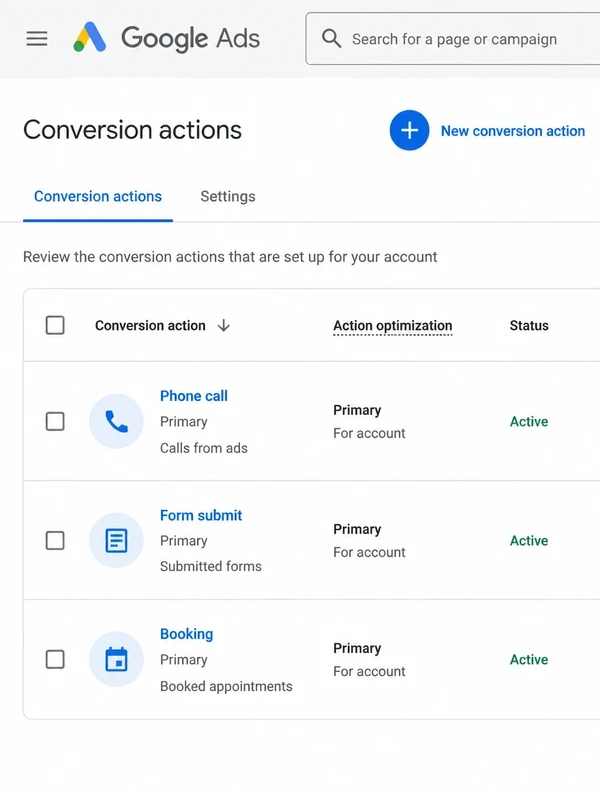Image resolution: width=600 pixels, height=796 pixels.
Task: Click the Form submit document icon
Action: [116, 540]
